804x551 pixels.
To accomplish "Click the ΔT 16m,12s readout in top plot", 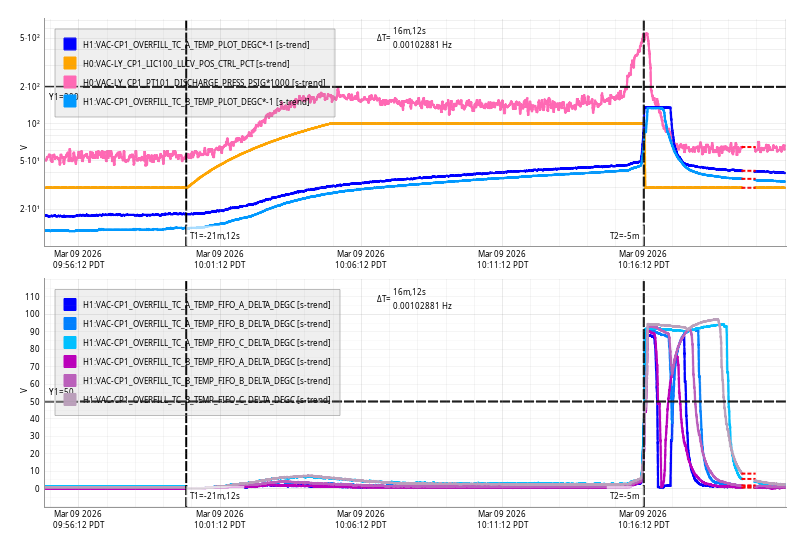I will 409,32.
